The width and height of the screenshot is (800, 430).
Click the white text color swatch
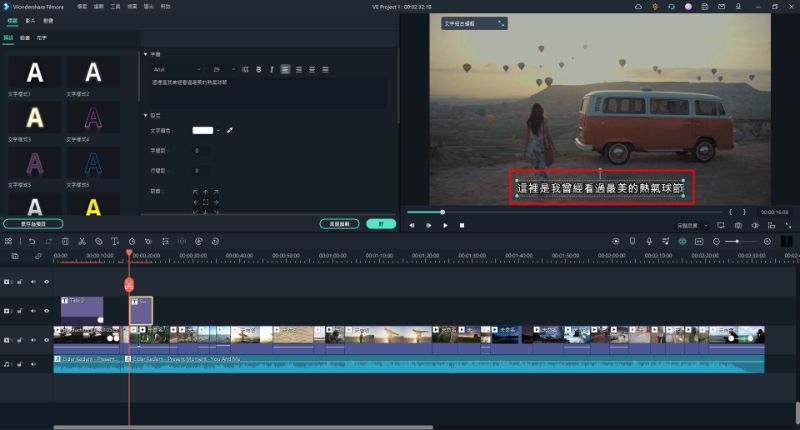pyautogui.click(x=203, y=131)
